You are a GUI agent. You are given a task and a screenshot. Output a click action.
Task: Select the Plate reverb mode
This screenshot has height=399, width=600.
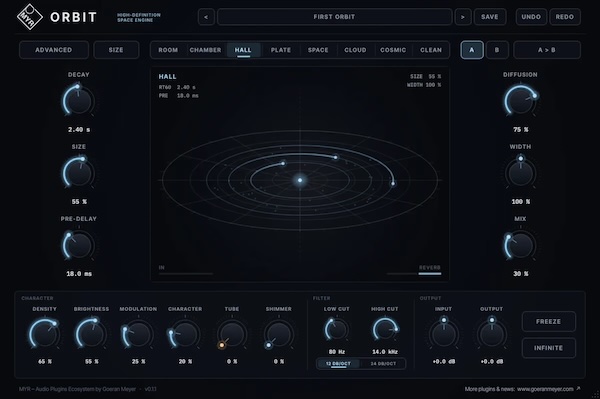pos(281,50)
